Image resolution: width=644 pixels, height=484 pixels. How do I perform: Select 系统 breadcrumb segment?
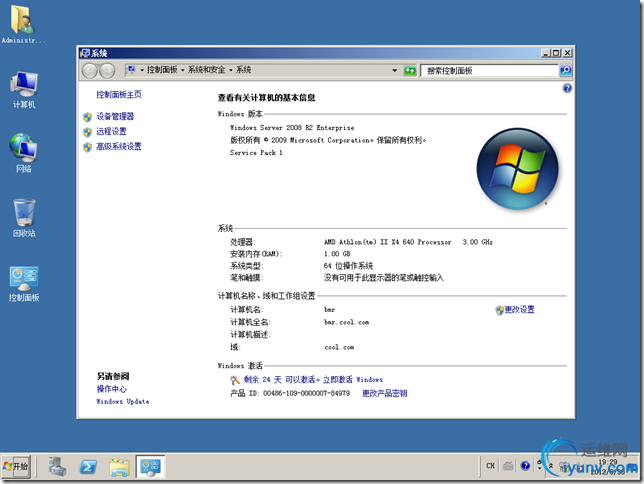coord(244,70)
